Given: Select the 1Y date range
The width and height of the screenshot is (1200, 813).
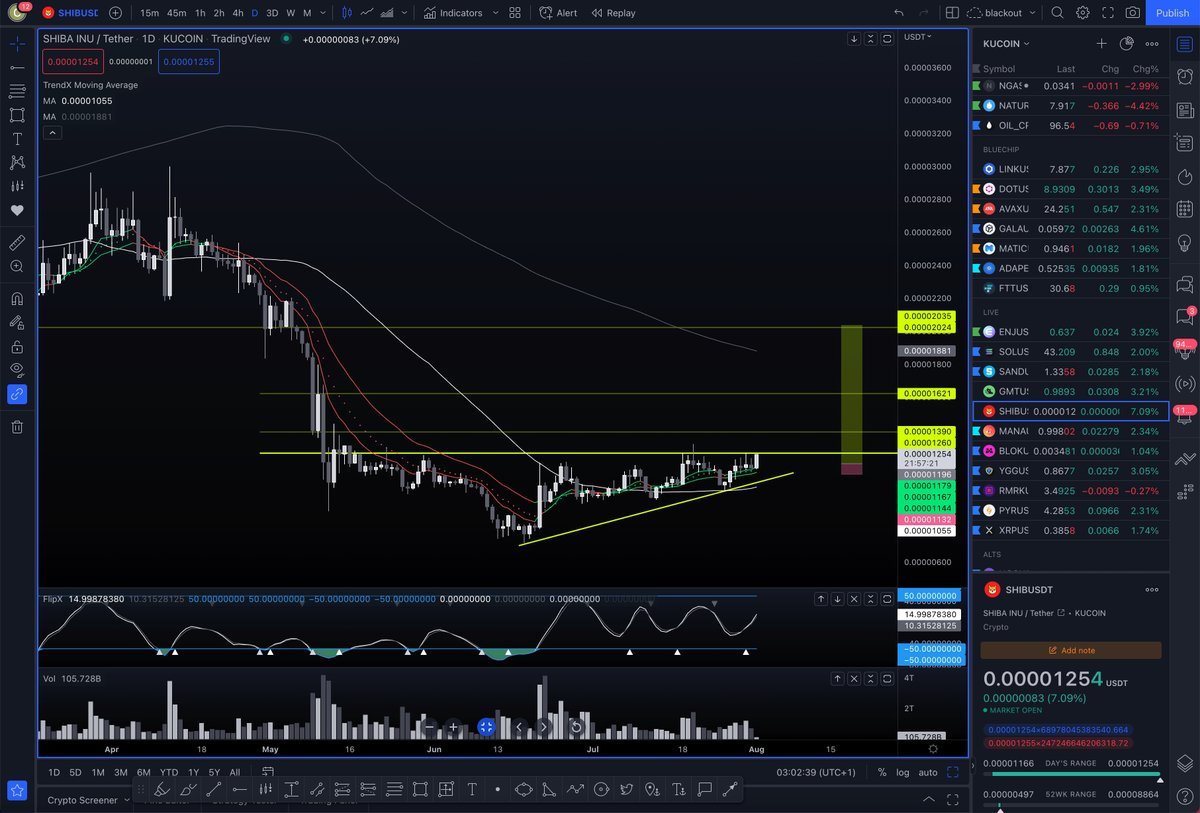Looking at the screenshot, I should 193,772.
